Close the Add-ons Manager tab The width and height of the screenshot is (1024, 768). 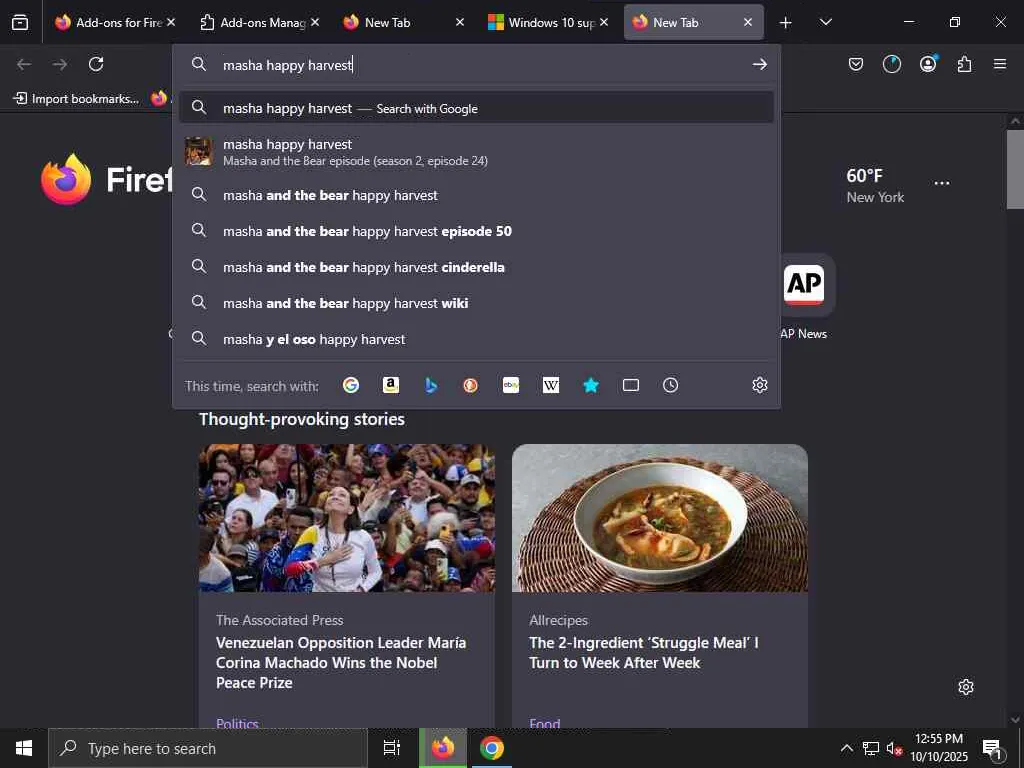[x=315, y=22]
